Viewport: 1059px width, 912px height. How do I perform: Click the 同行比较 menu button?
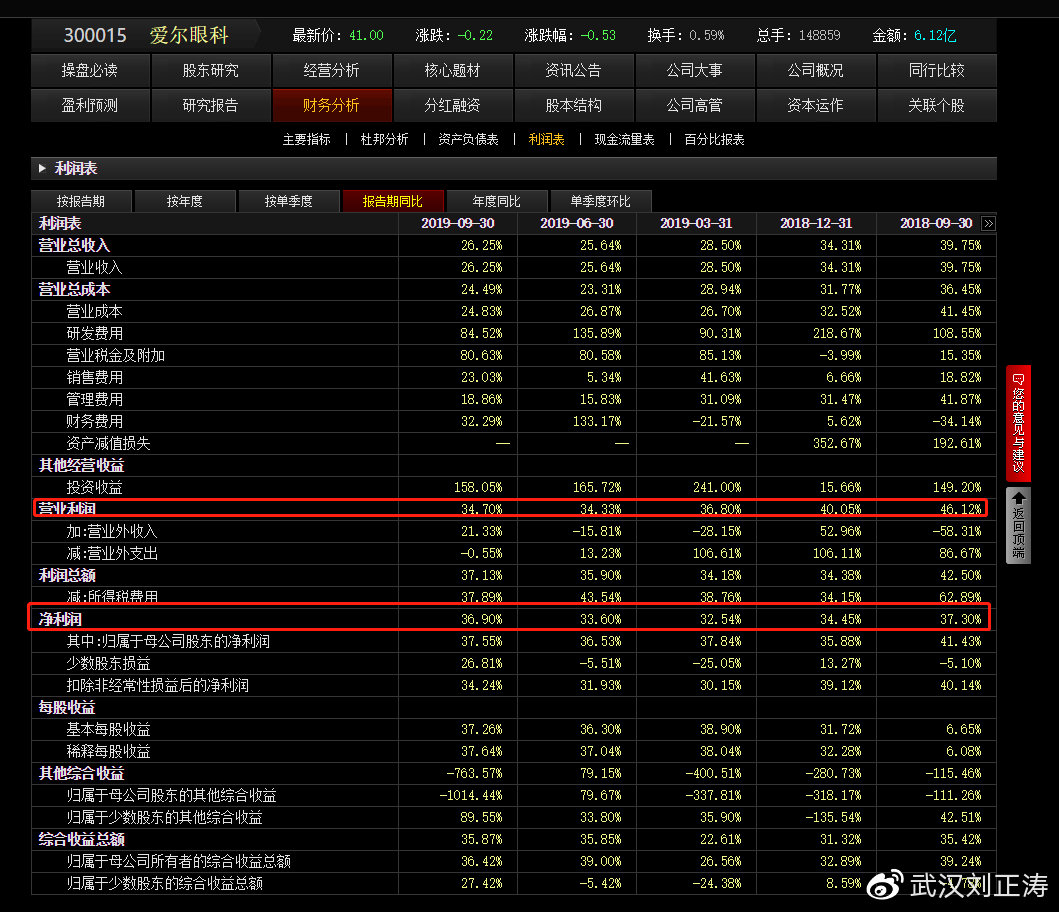point(936,71)
